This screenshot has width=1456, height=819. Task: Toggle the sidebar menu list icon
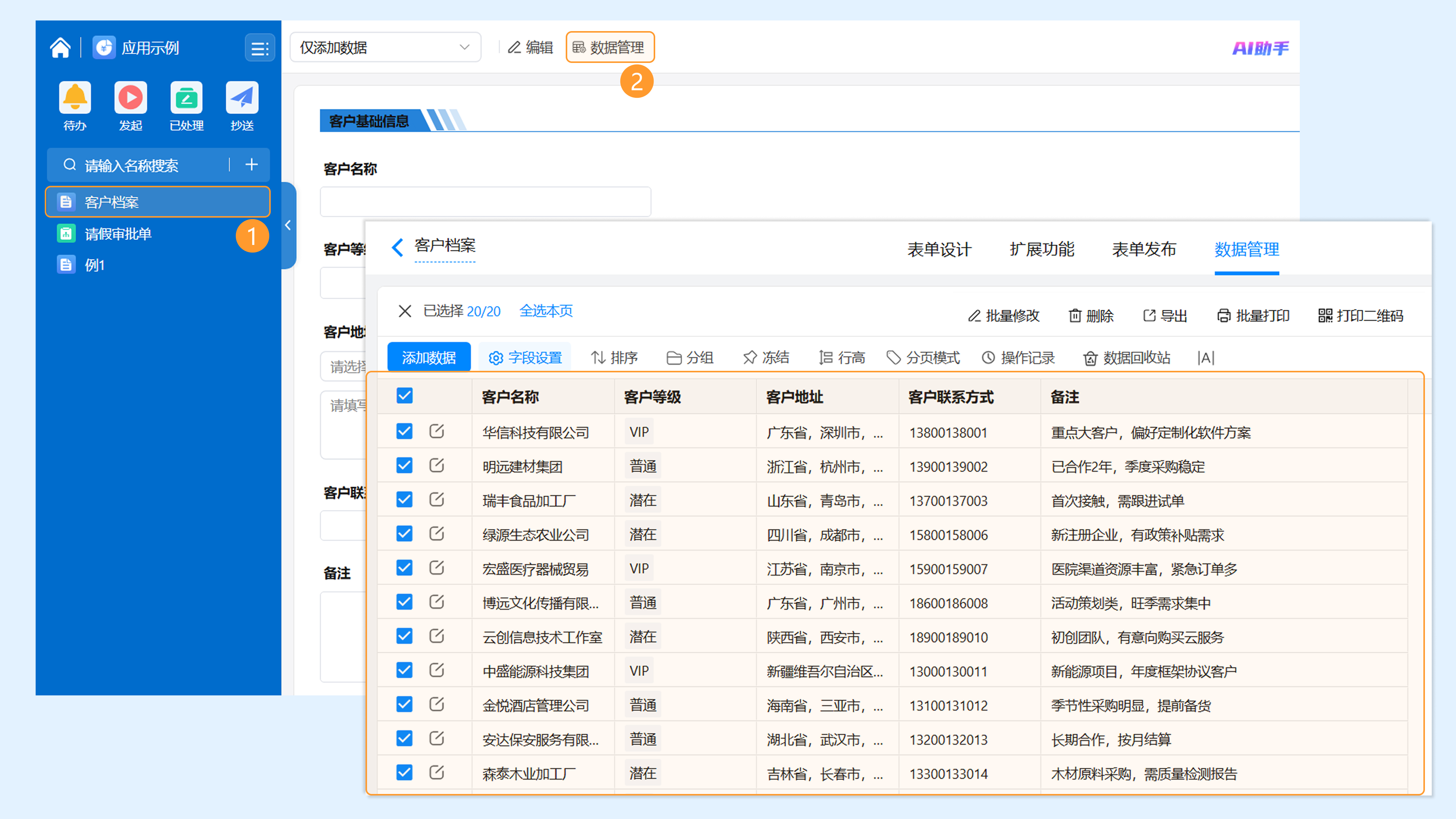(x=259, y=48)
